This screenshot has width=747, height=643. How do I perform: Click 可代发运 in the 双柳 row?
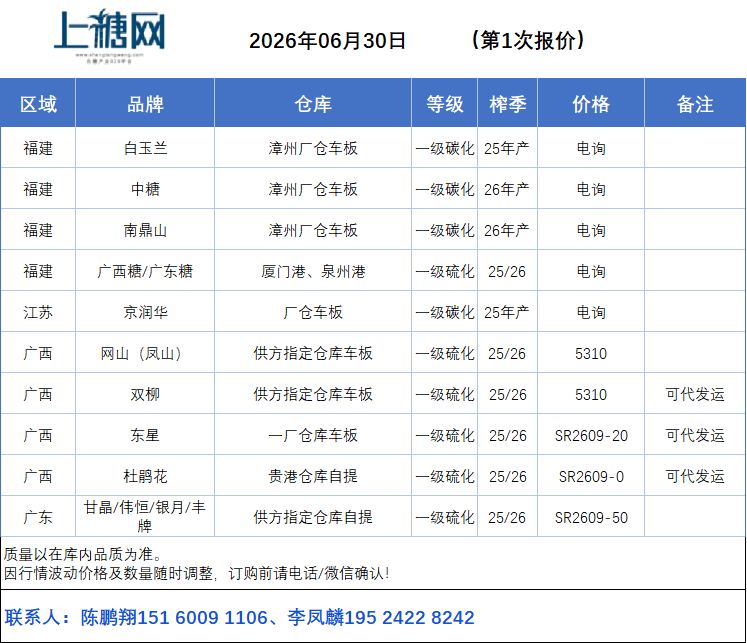(695, 394)
